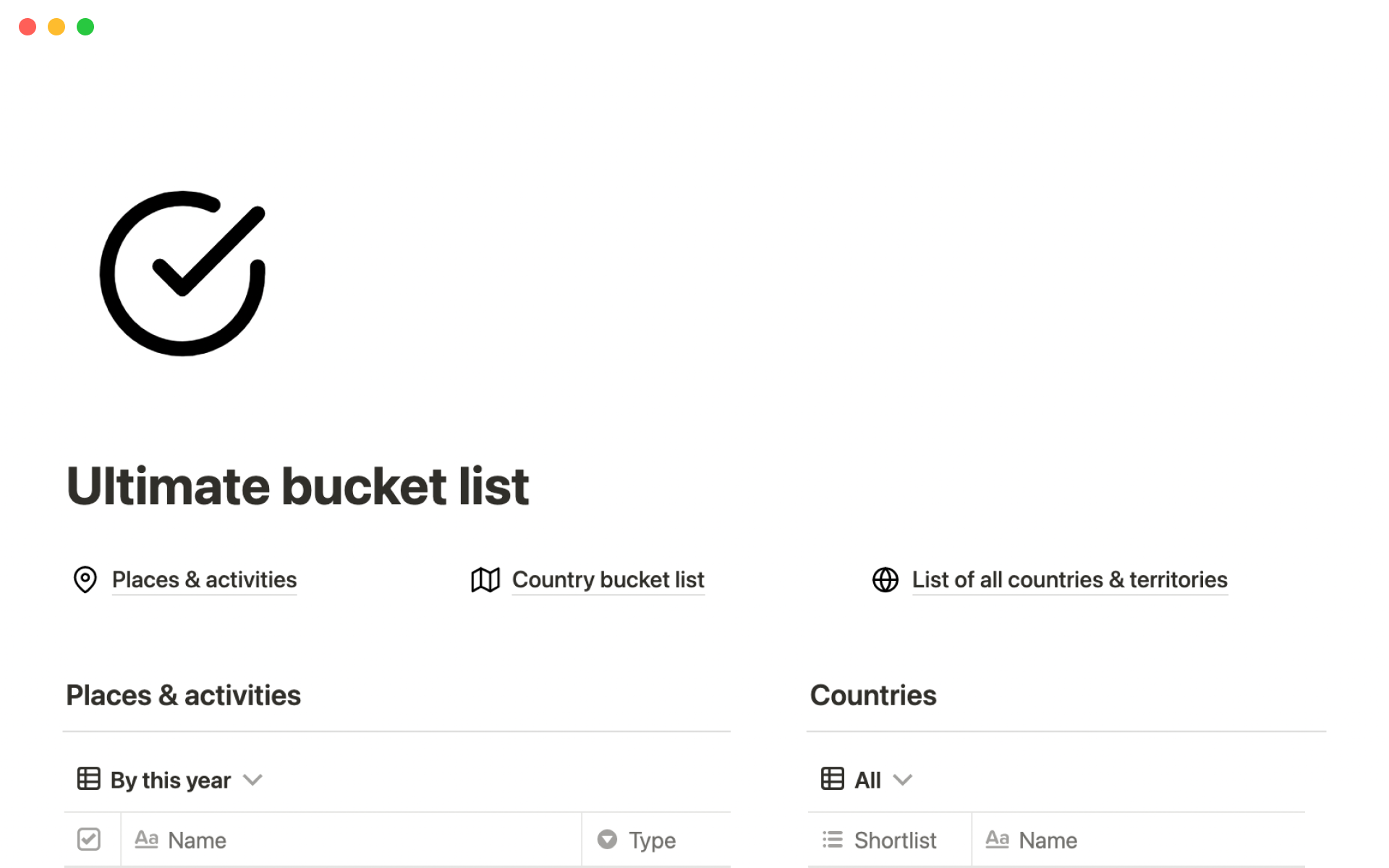1389x868 pixels.
Task: Open the Places & activities link
Action: [204, 579]
